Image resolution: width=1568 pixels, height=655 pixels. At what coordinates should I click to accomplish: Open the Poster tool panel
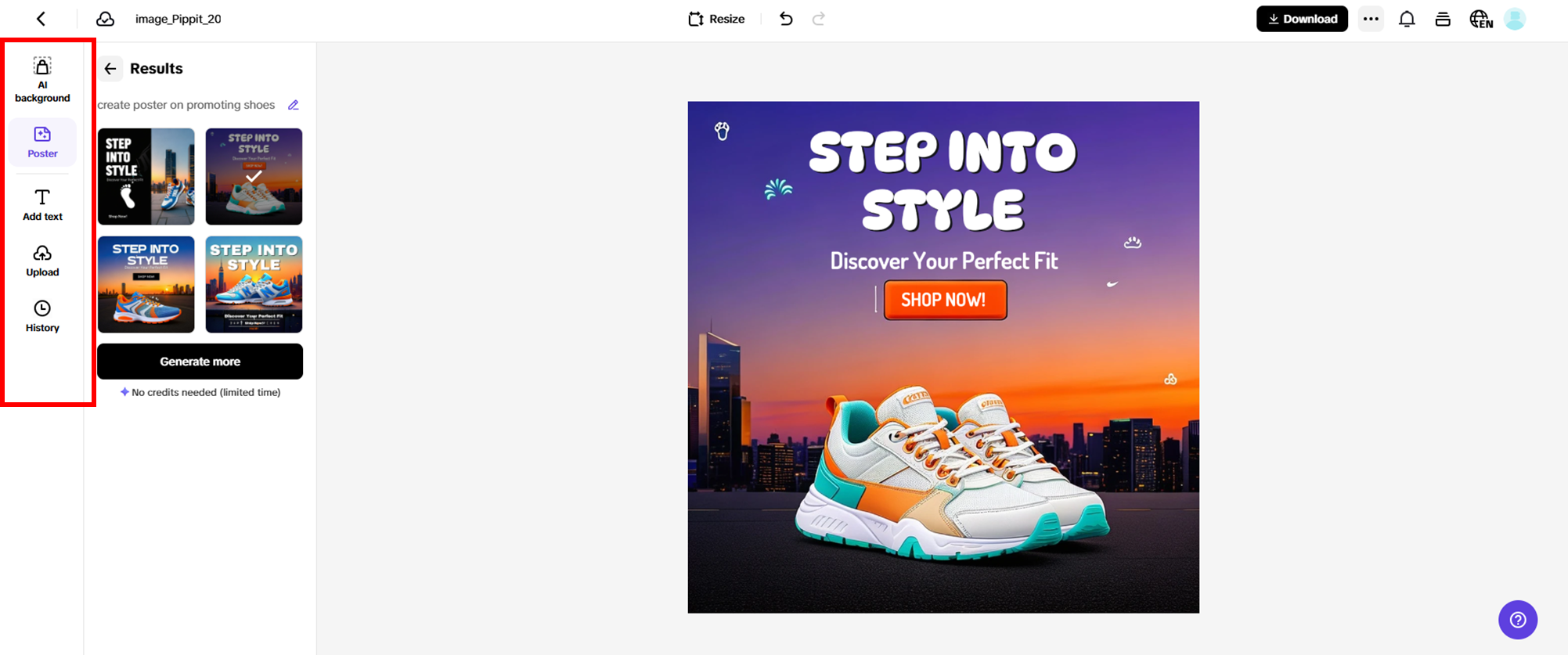41,142
